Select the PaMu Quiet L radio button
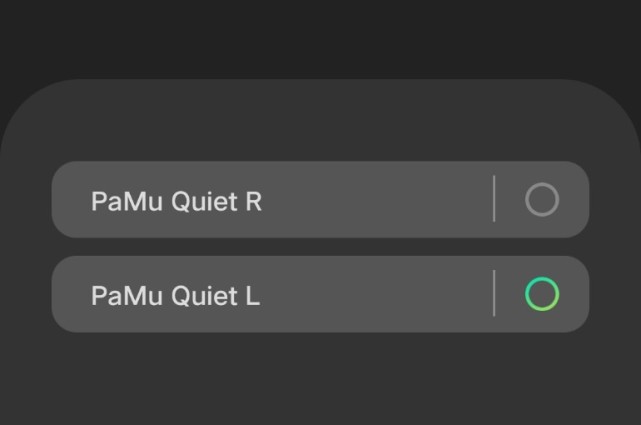Screen dimensions: 641x425 click(x=541, y=295)
